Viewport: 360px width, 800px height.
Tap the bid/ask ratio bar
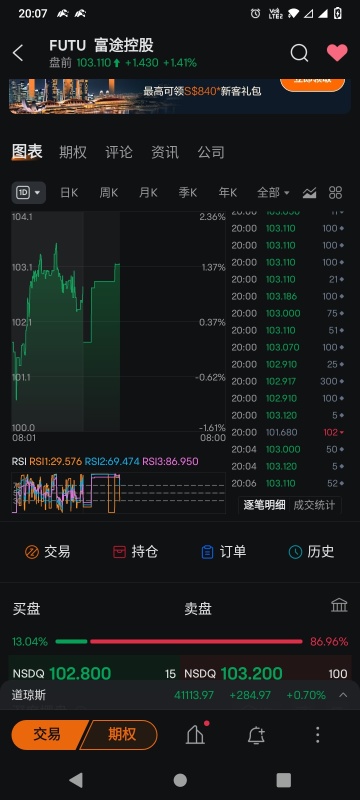179,641
